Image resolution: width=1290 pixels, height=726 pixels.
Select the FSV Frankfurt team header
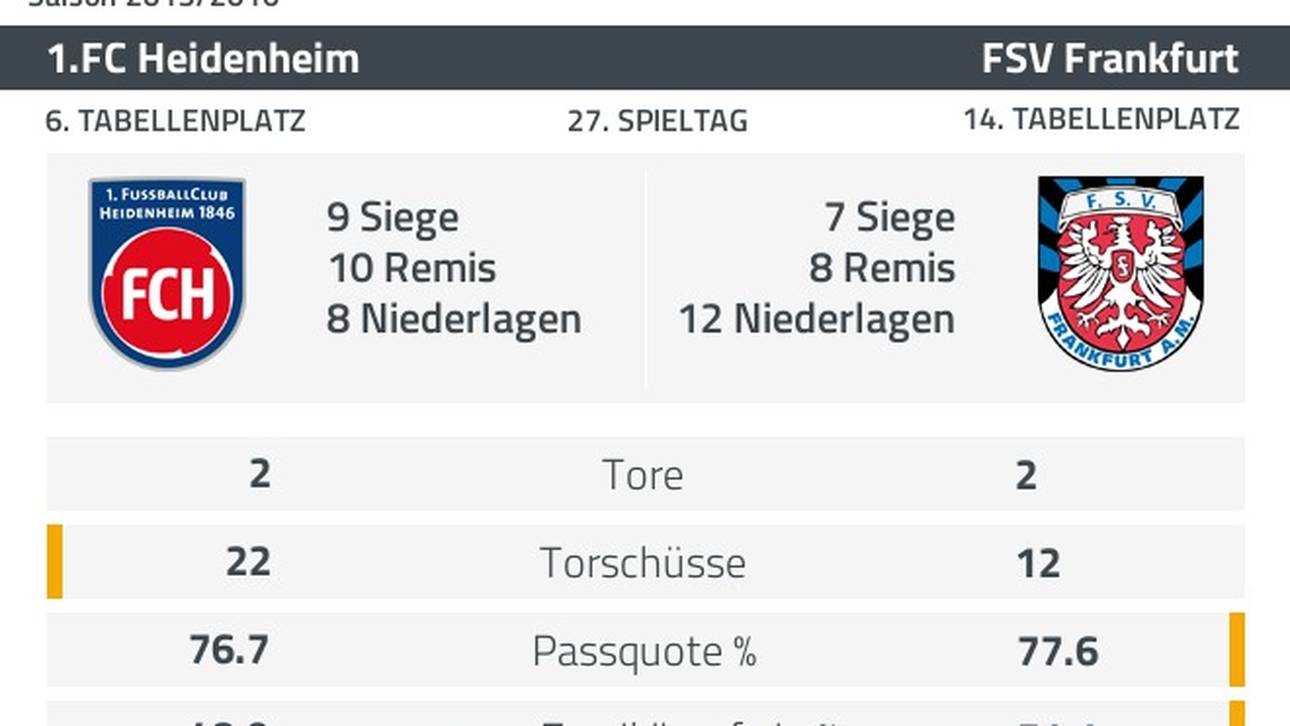click(1110, 59)
